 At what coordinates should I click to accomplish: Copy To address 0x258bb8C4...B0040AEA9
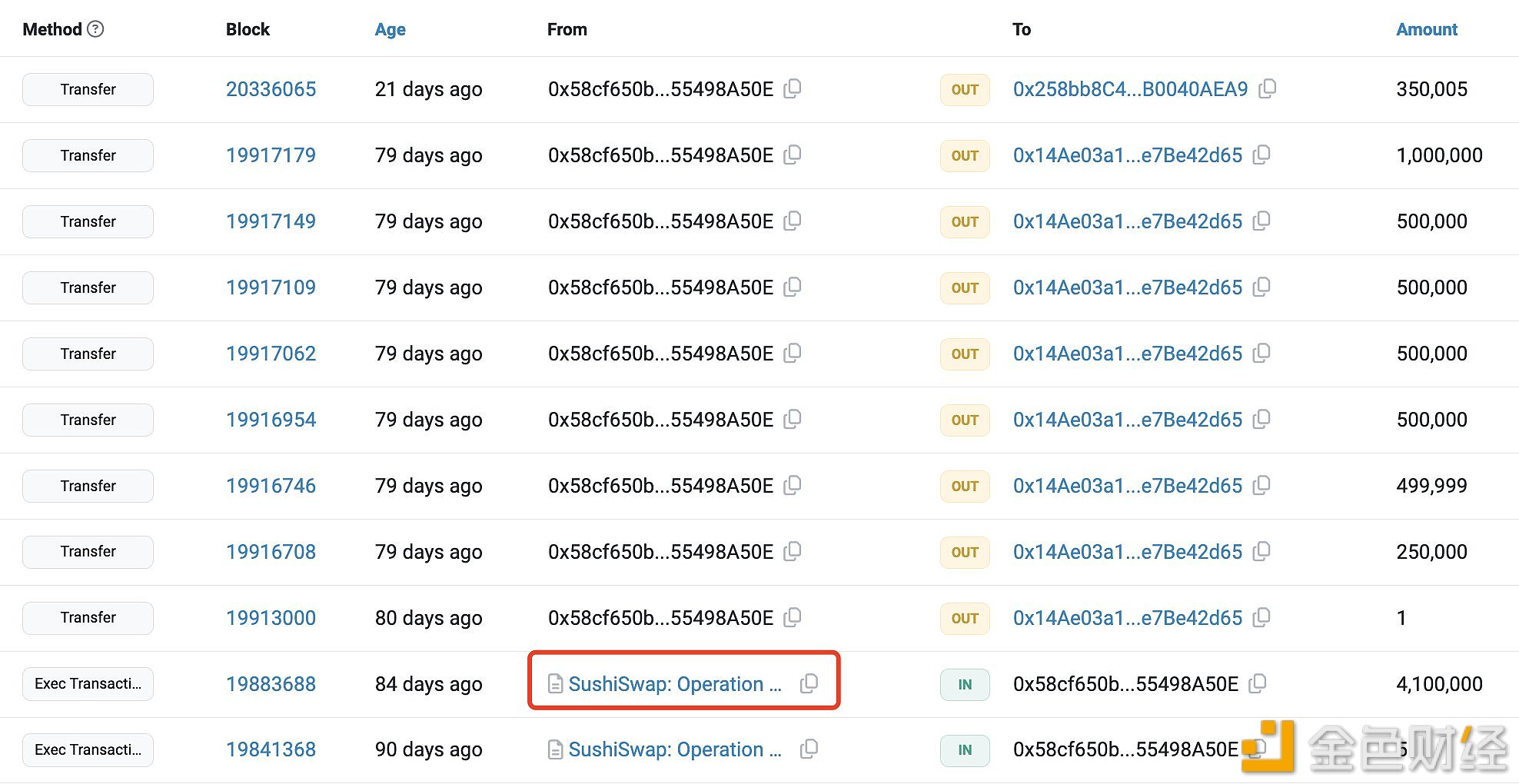tap(1268, 88)
